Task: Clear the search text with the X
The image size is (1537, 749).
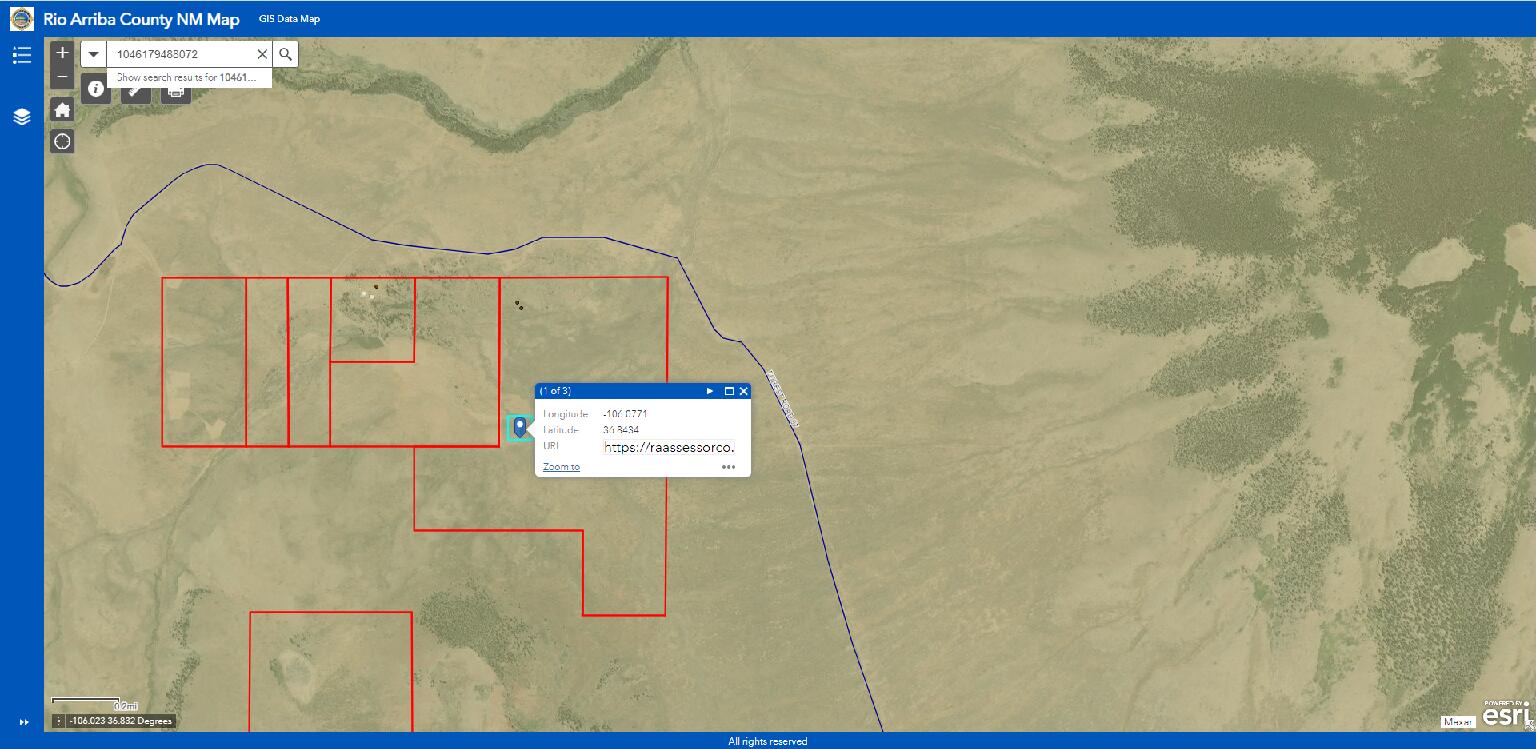Action: (x=262, y=53)
